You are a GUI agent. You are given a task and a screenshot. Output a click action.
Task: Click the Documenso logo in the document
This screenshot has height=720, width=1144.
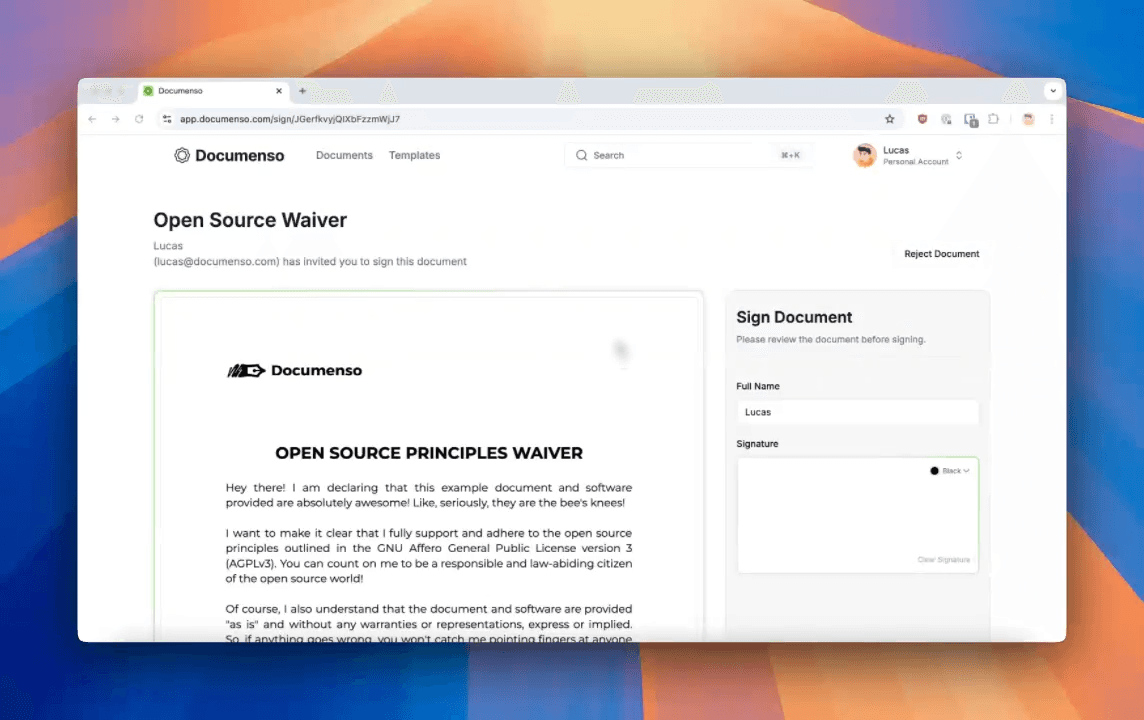coord(295,371)
